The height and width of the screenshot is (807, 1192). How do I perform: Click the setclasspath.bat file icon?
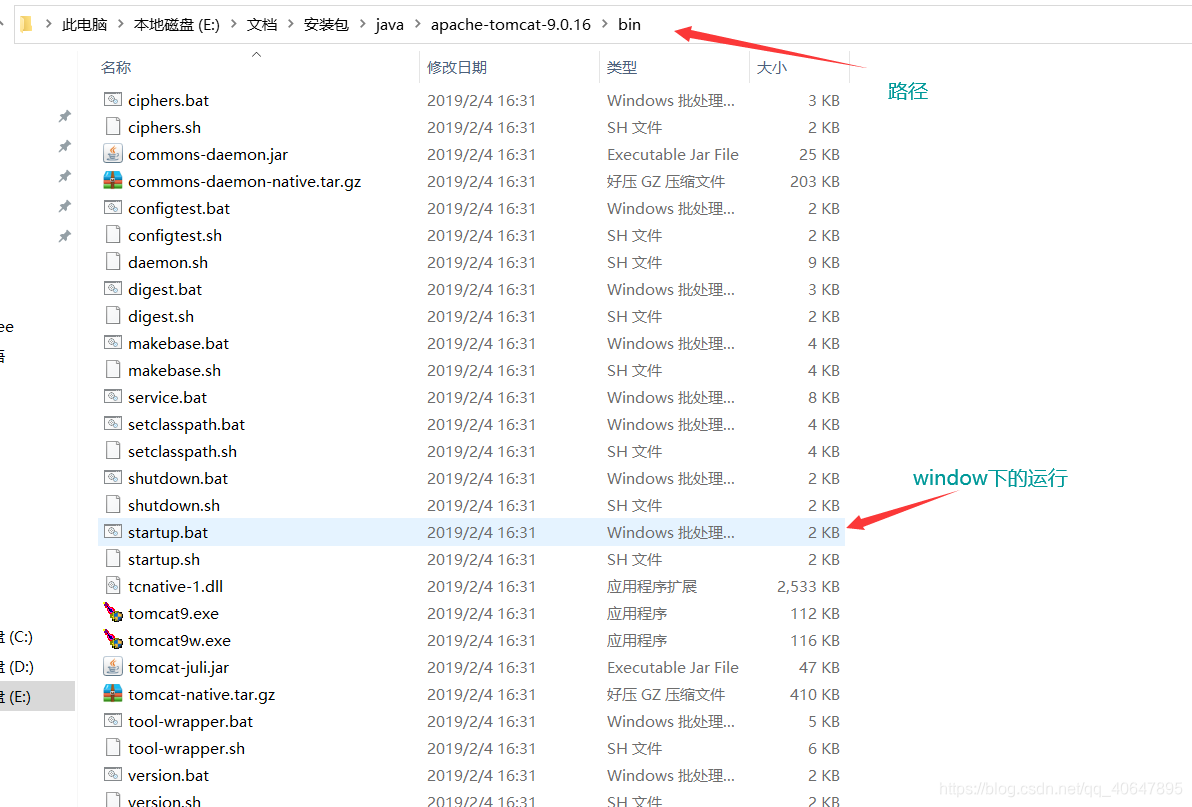pyautogui.click(x=113, y=424)
